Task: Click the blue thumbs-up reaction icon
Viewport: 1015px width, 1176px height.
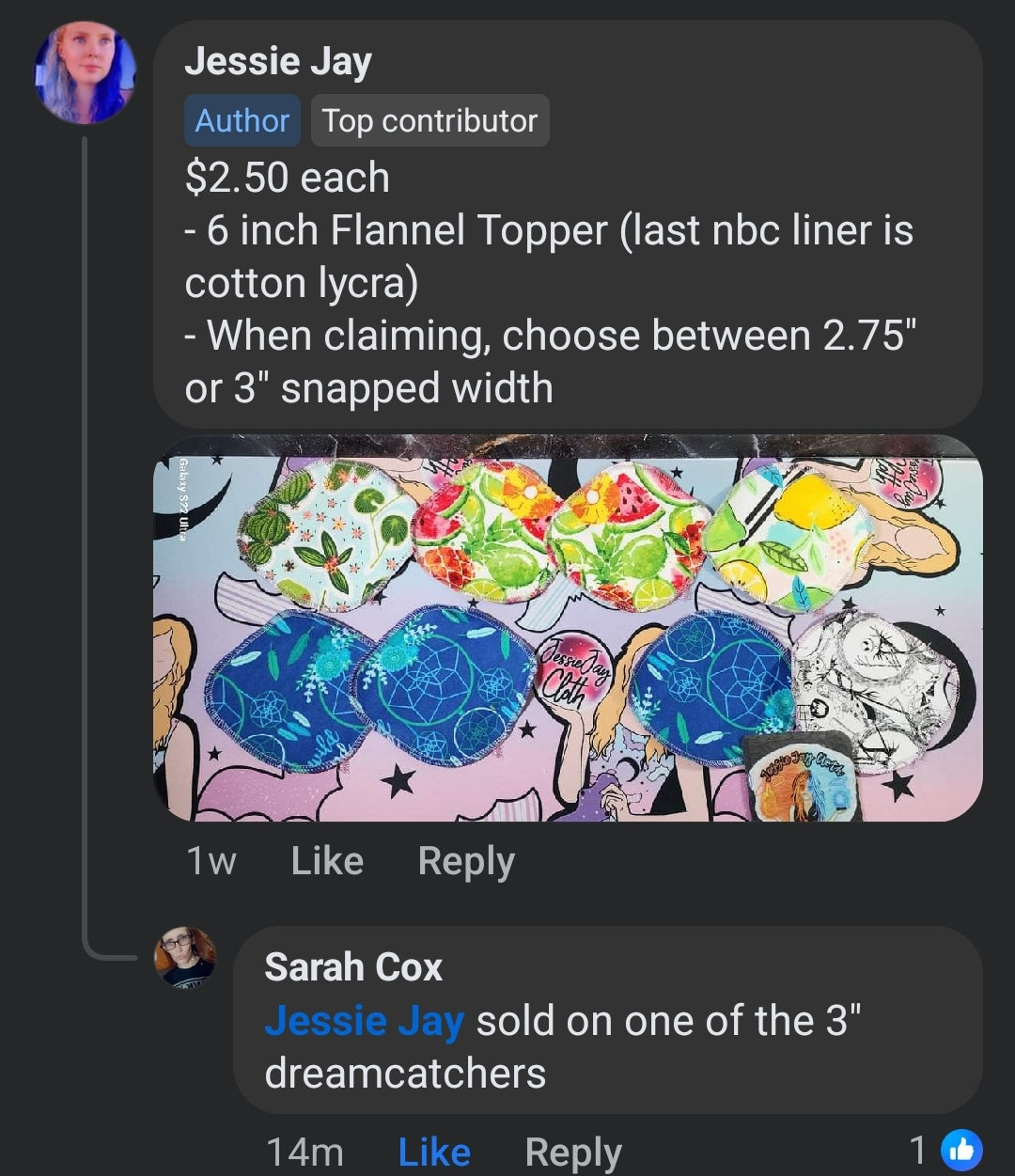Action: 960,1149
